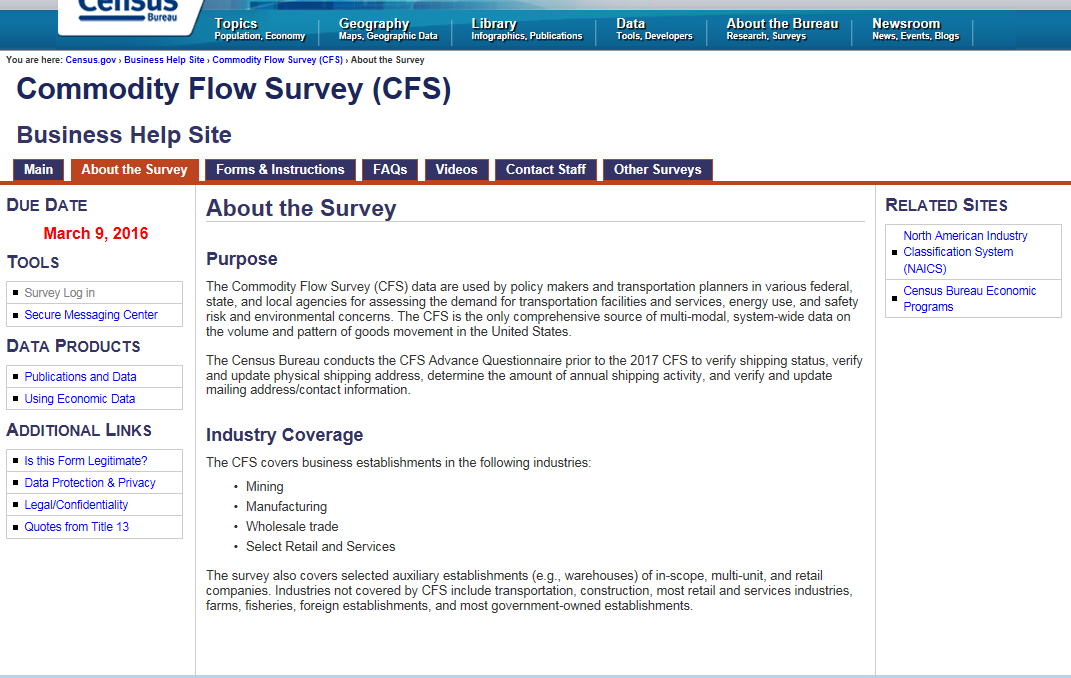
Task: Open Census Bureau Economic Programs link
Action: [x=969, y=299]
